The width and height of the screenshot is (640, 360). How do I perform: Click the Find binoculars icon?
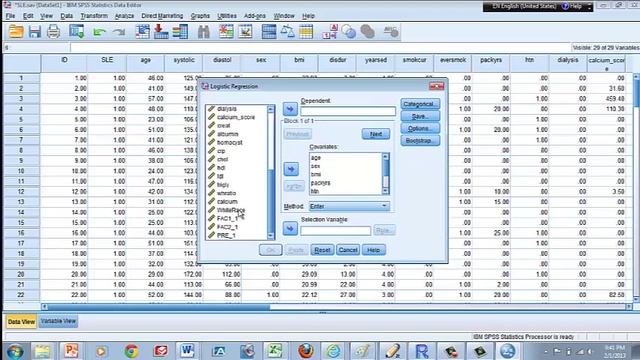pos(203,31)
